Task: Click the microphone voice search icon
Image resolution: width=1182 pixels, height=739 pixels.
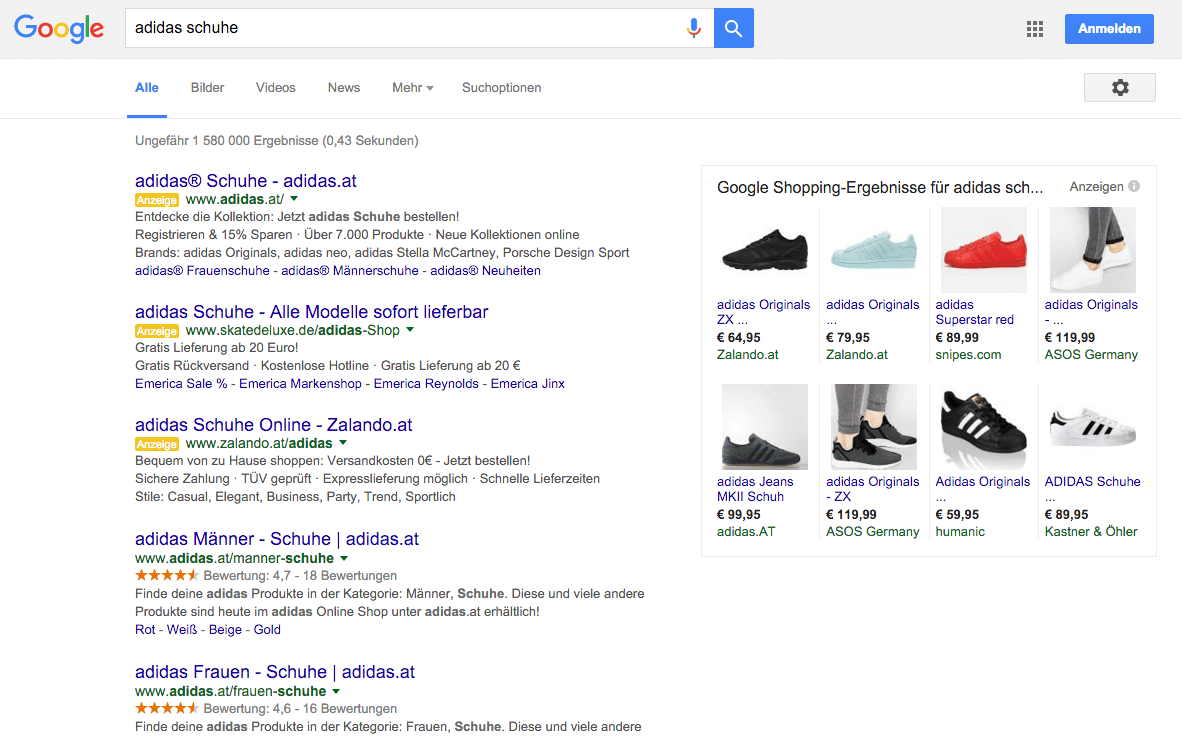Action: click(x=694, y=28)
